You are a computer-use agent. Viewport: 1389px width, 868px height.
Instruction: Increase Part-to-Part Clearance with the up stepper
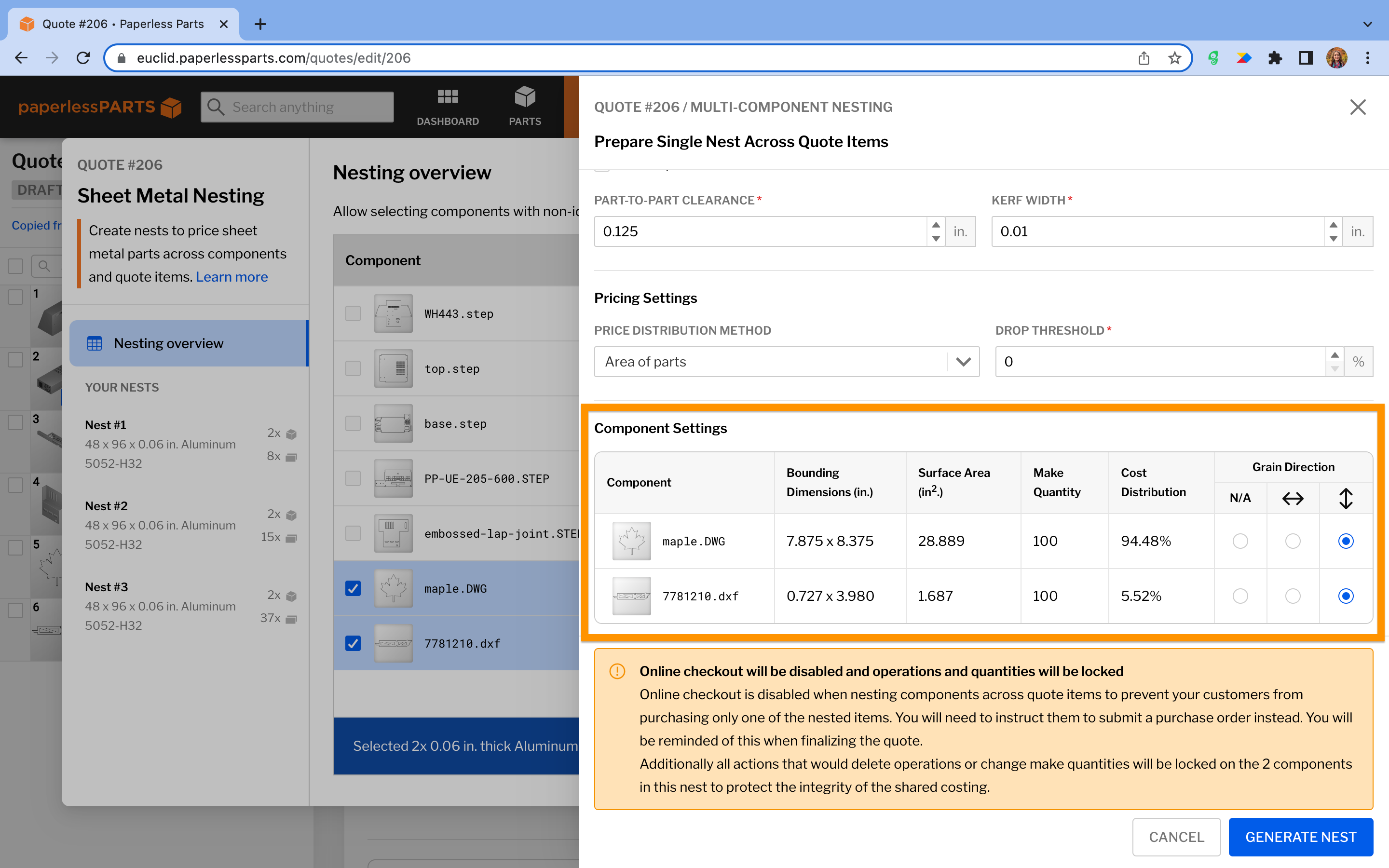click(x=936, y=226)
